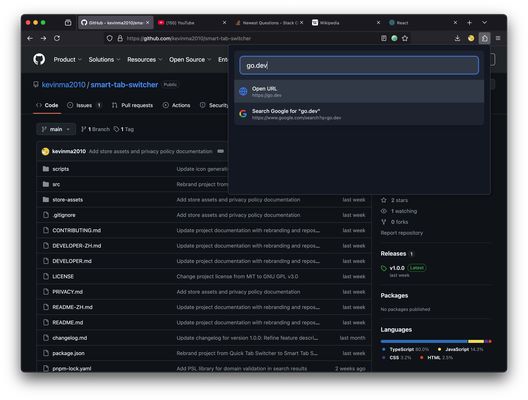This screenshot has width=528, height=400.
Task: Open PRIVACY.md file
Action: (68, 292)
